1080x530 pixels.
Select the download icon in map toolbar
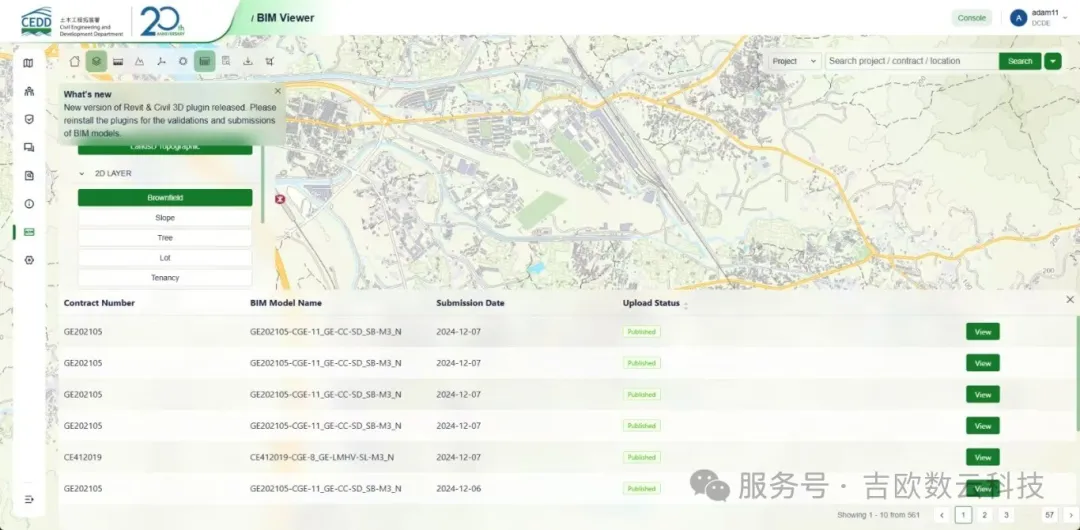[x=248, y=61]
